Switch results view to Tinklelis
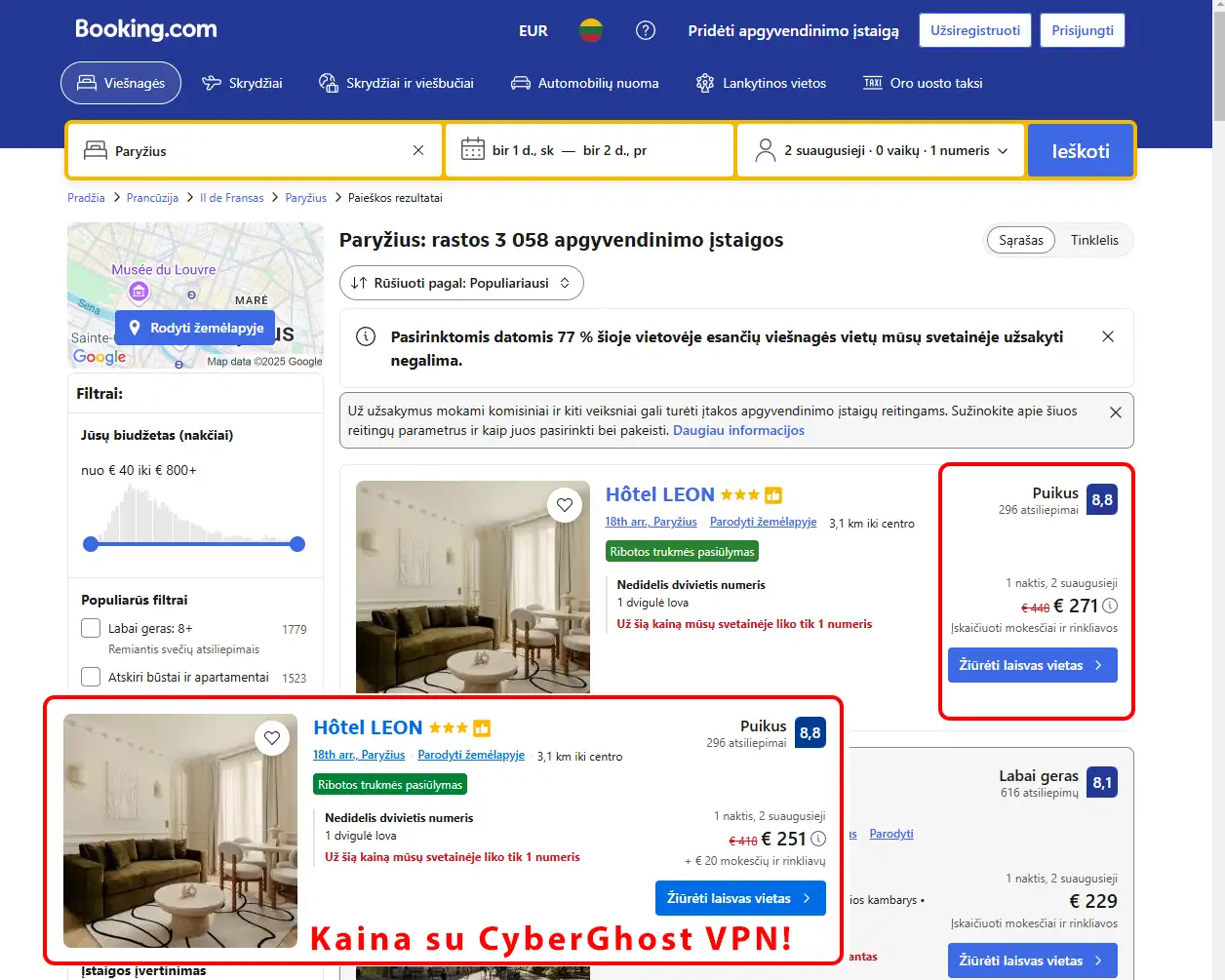Screen dimensions: 1225x980 1094,239
